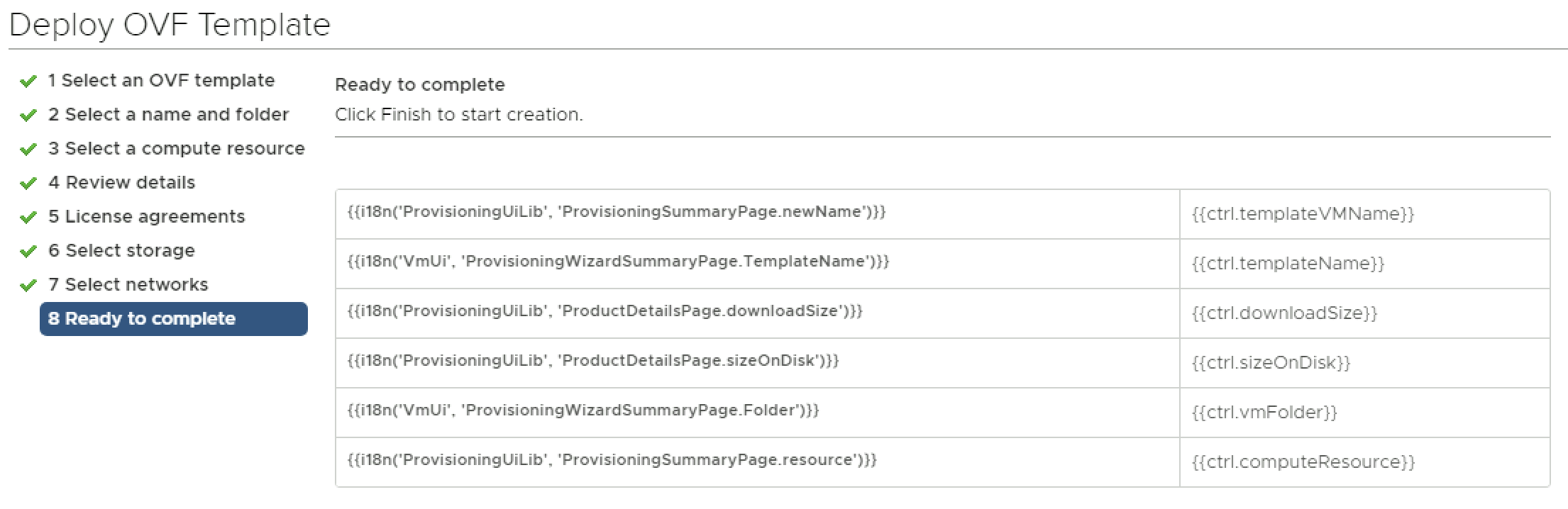Image resolution: width=1568 pixels, height=509 pixels.
Task: Navigate to step 6 Select storage
Action: click(x=121, y=251)
